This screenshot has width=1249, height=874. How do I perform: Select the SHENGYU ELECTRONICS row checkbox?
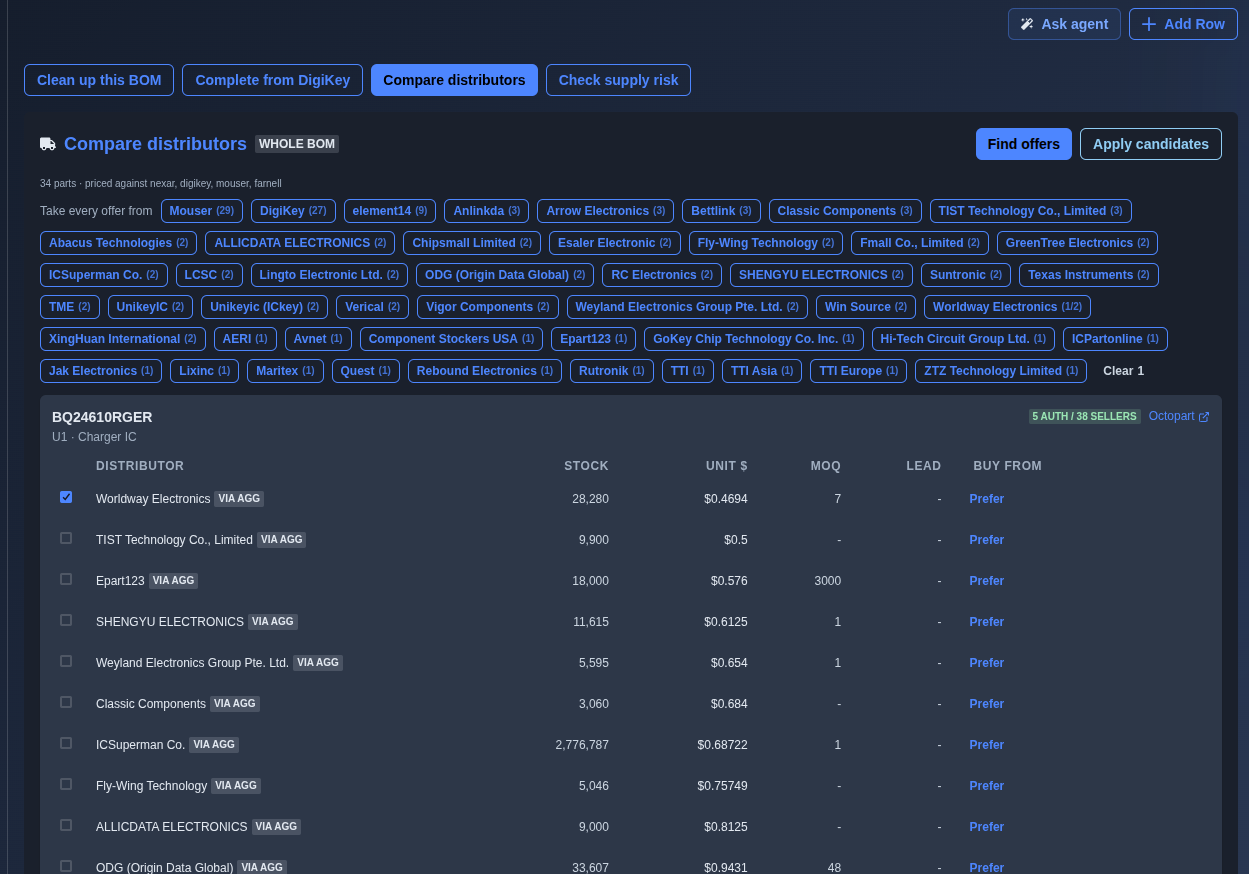[x=66, y=620]
